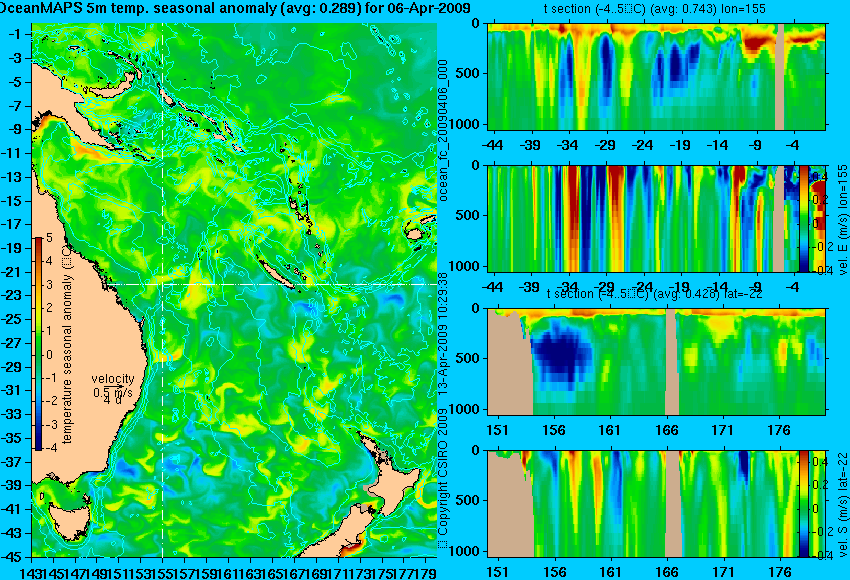Click the '1000' depth tick on lat=-22 temperature section
The height and width of the screenshot is (580, 850).
(x=466, y=409)
